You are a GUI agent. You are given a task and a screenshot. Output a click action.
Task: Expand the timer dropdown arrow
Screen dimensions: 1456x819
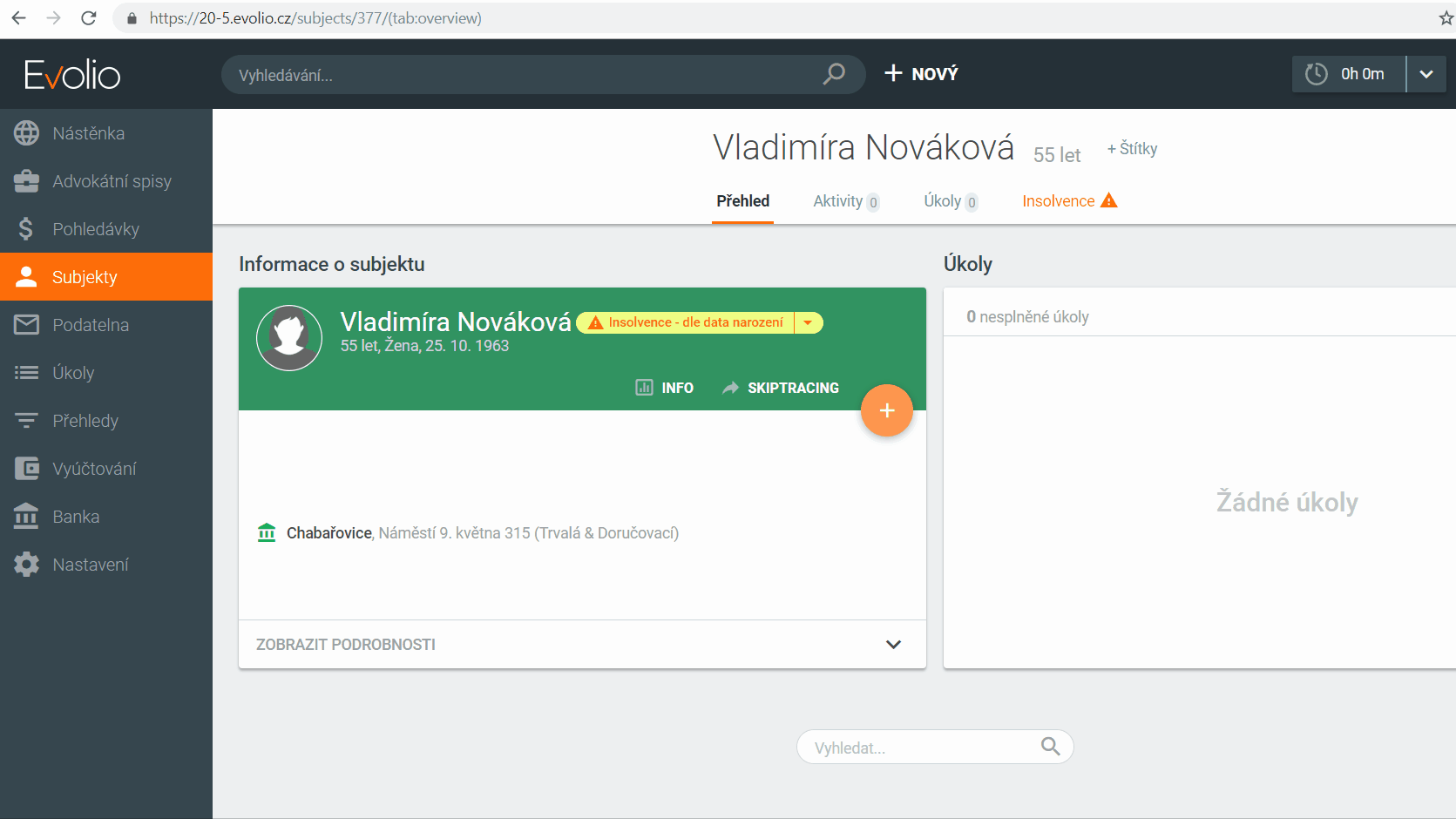point(1426,74)
